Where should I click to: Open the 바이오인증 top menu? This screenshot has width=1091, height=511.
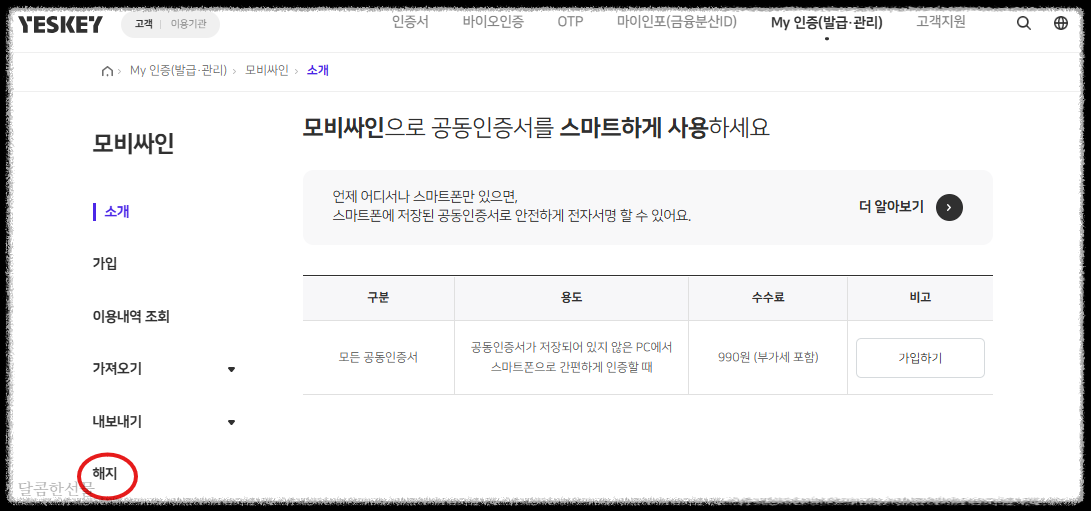point(493,22)
